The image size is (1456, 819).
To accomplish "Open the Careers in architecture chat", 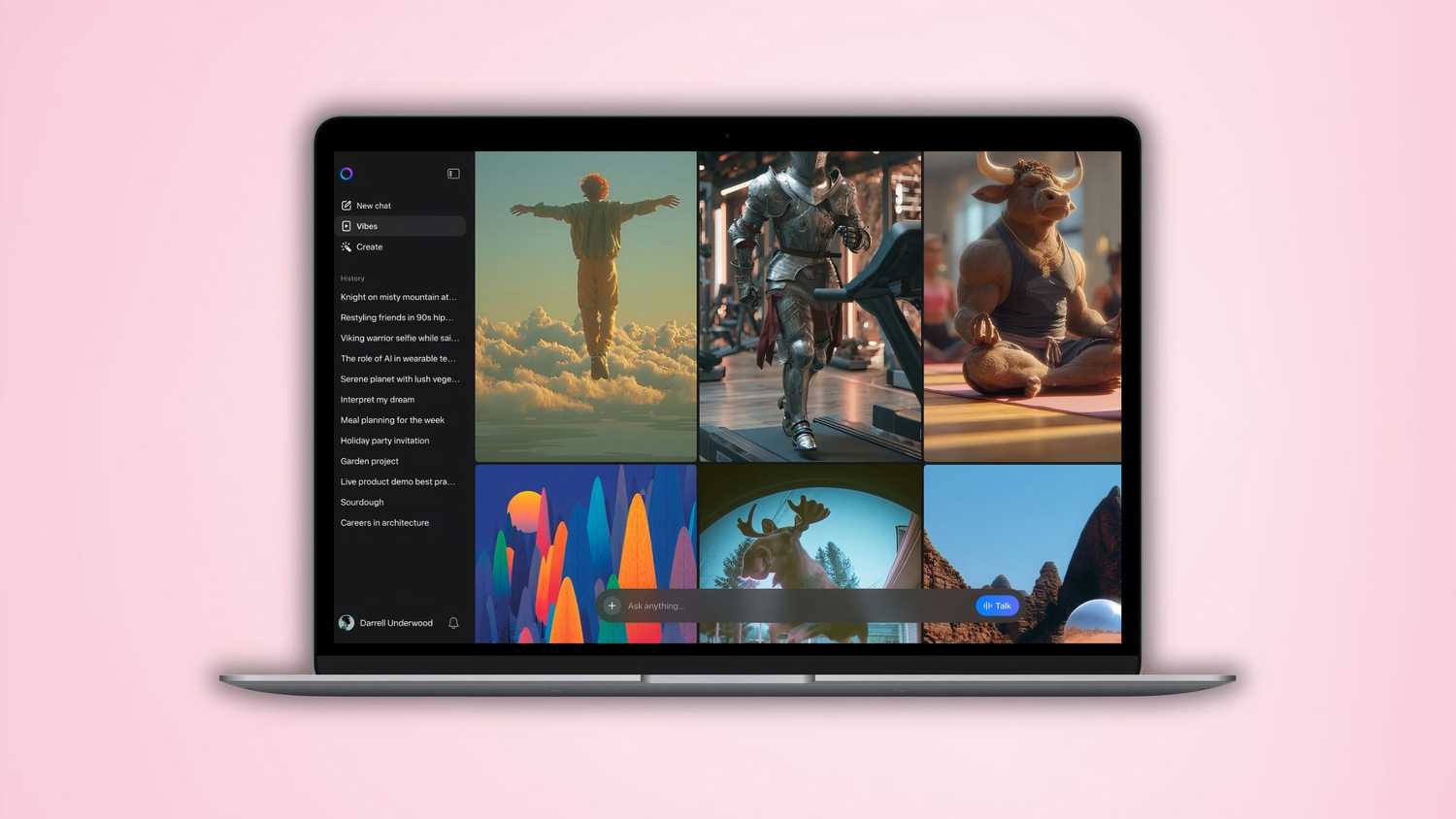I will (384, 522).
